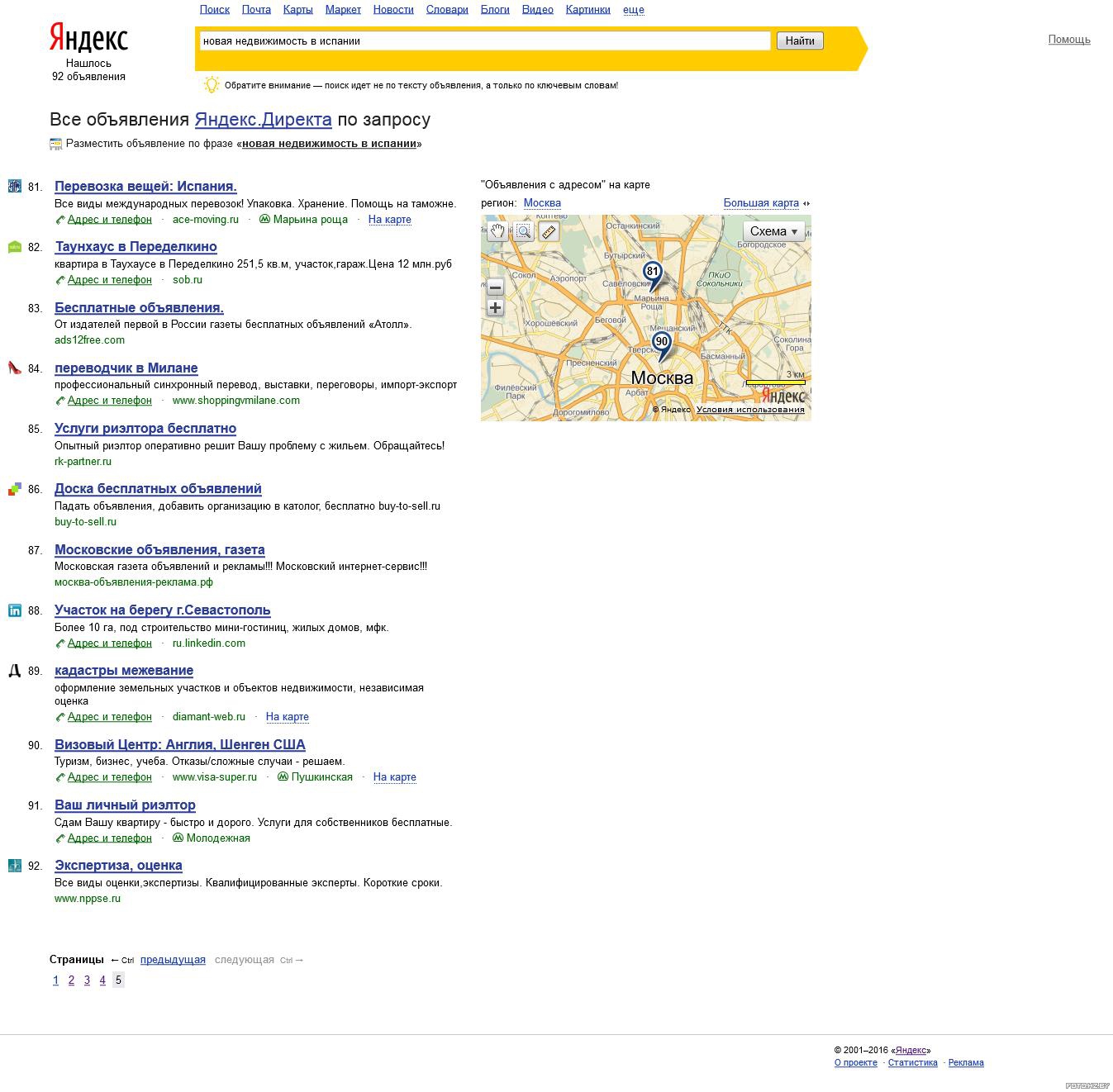Click the 'О проекте' footer link
Screen dimensions: 1113x1092
point(856,1063)
